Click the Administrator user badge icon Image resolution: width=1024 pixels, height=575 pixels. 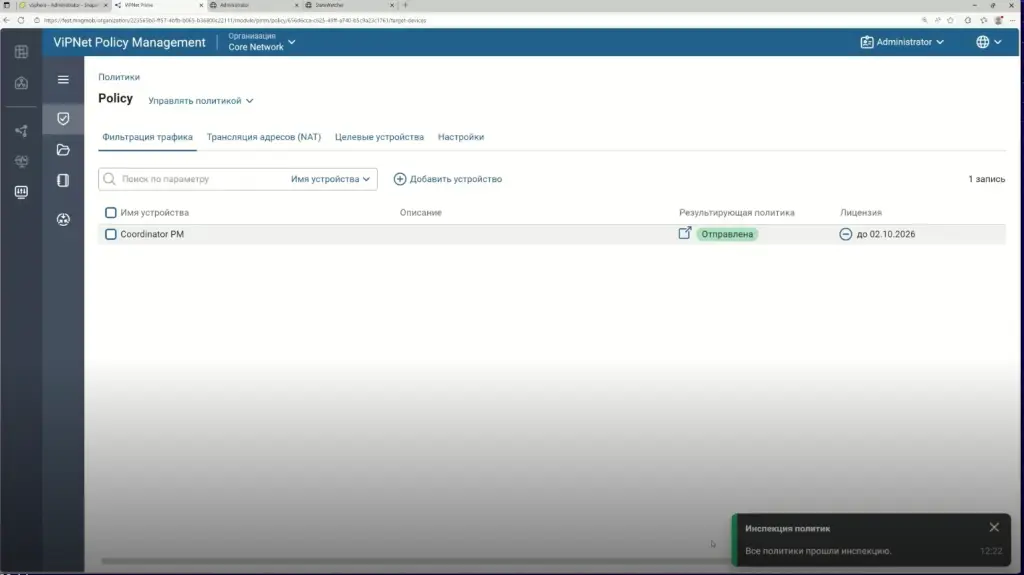coord(867,42)
